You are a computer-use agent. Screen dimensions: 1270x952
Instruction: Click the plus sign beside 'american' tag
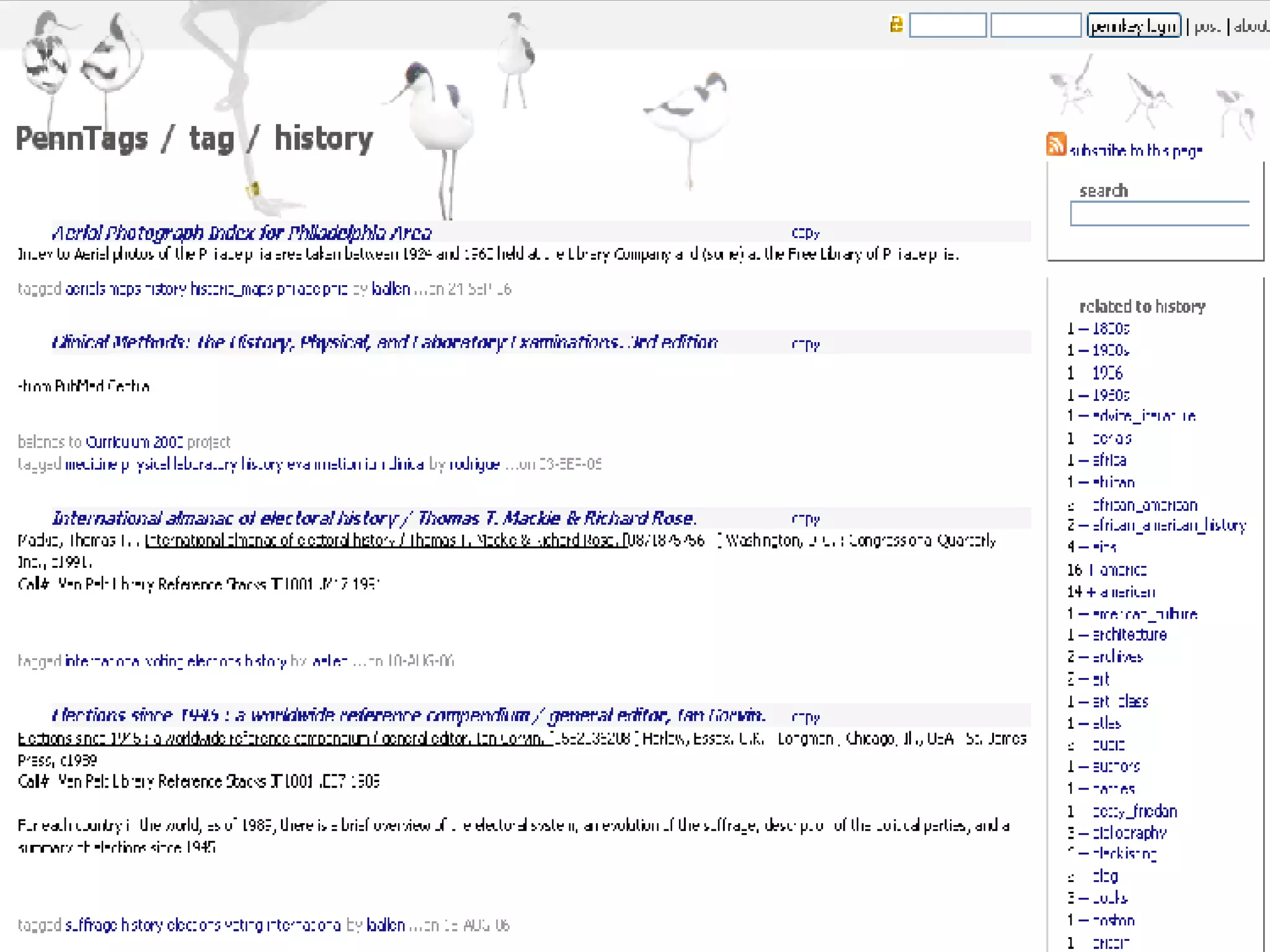[1091, 592]
